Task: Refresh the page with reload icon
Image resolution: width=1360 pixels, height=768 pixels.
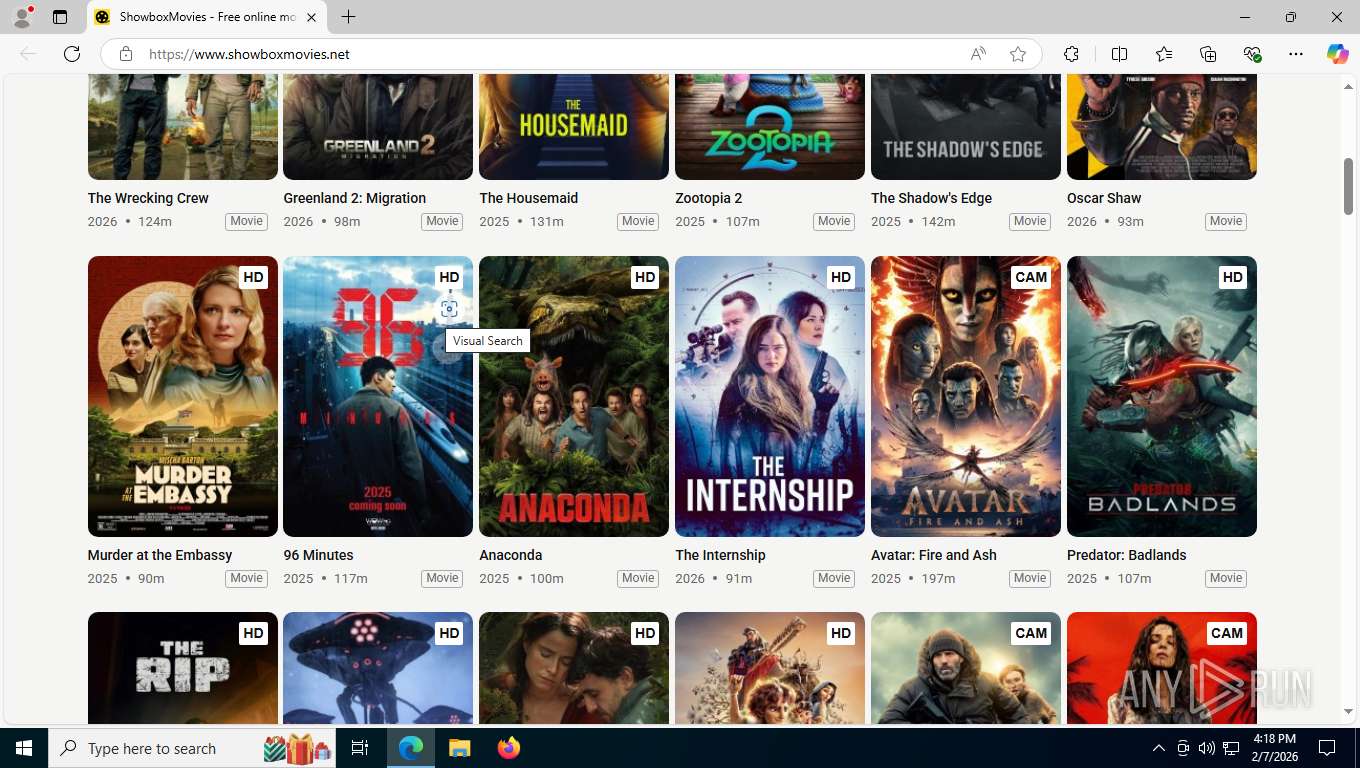Action: pos(72,54)
